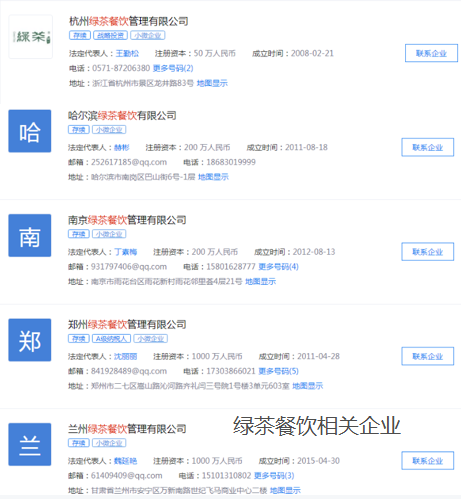Screen dimensions: 461x499
Task: Open 杭州绿茶餐饮管理有限公司 company page
Action: click(x=129, y=21)
